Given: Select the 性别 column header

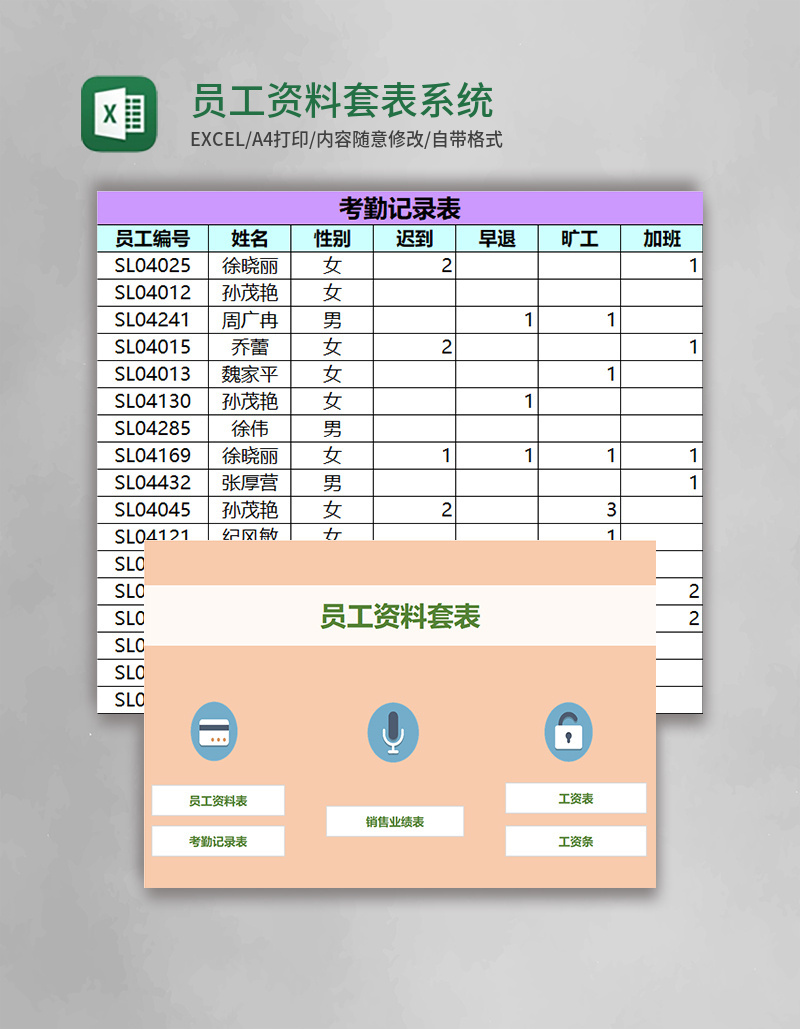Looking at the screenshot, I should click(330, 239).
